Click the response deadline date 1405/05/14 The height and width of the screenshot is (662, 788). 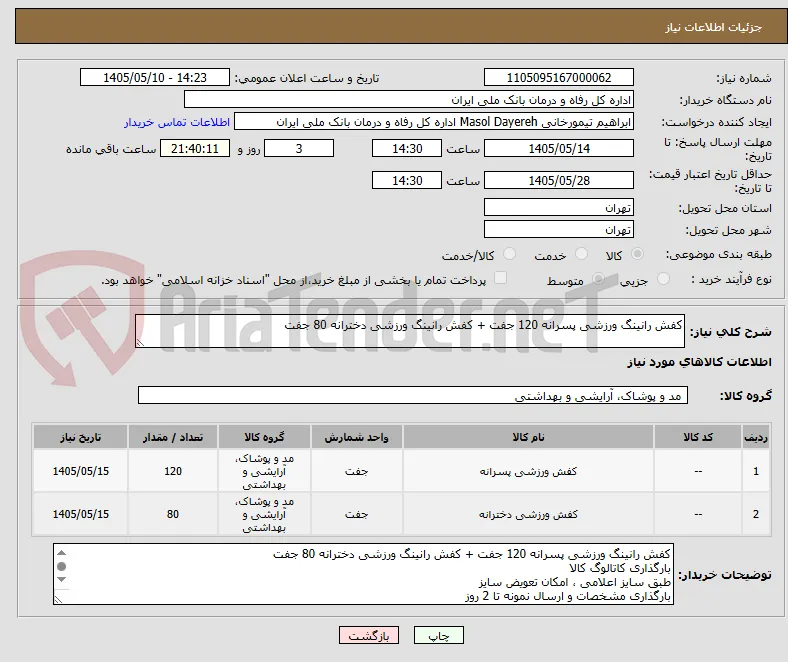click(x=559, y=148)
